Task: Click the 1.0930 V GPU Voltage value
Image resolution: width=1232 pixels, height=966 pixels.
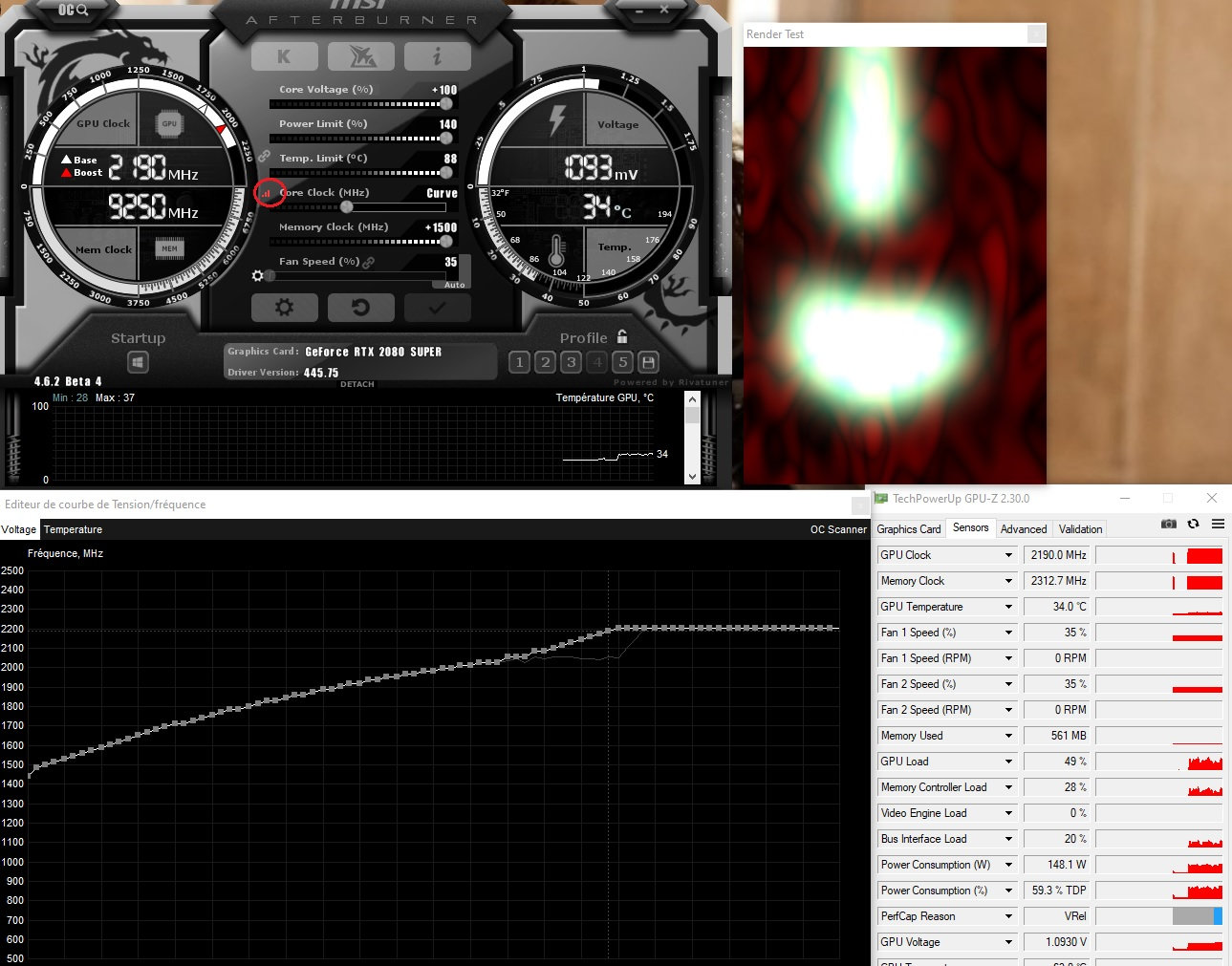Action: (x=1058, y=942)
